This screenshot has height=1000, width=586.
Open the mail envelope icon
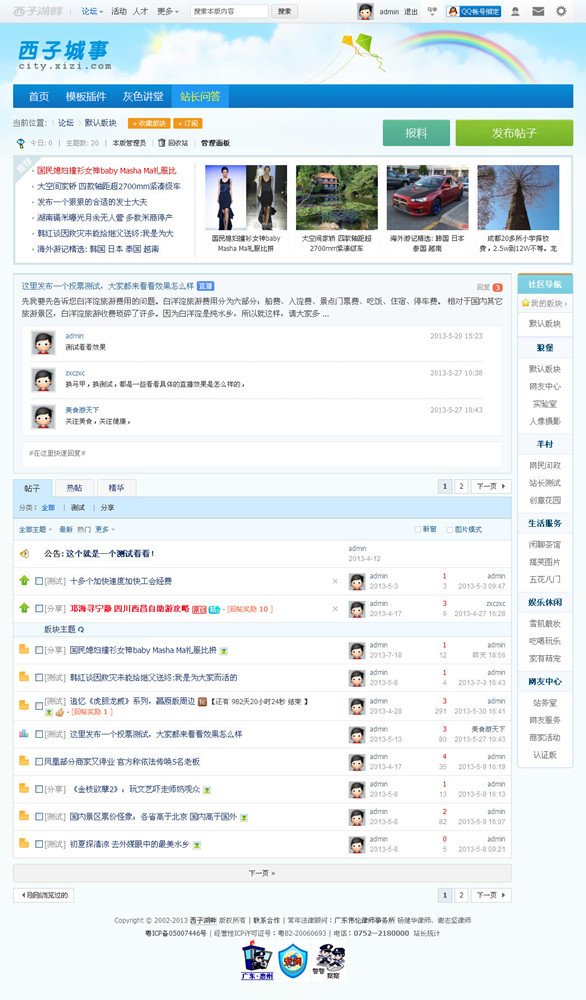tap(538, 11)
